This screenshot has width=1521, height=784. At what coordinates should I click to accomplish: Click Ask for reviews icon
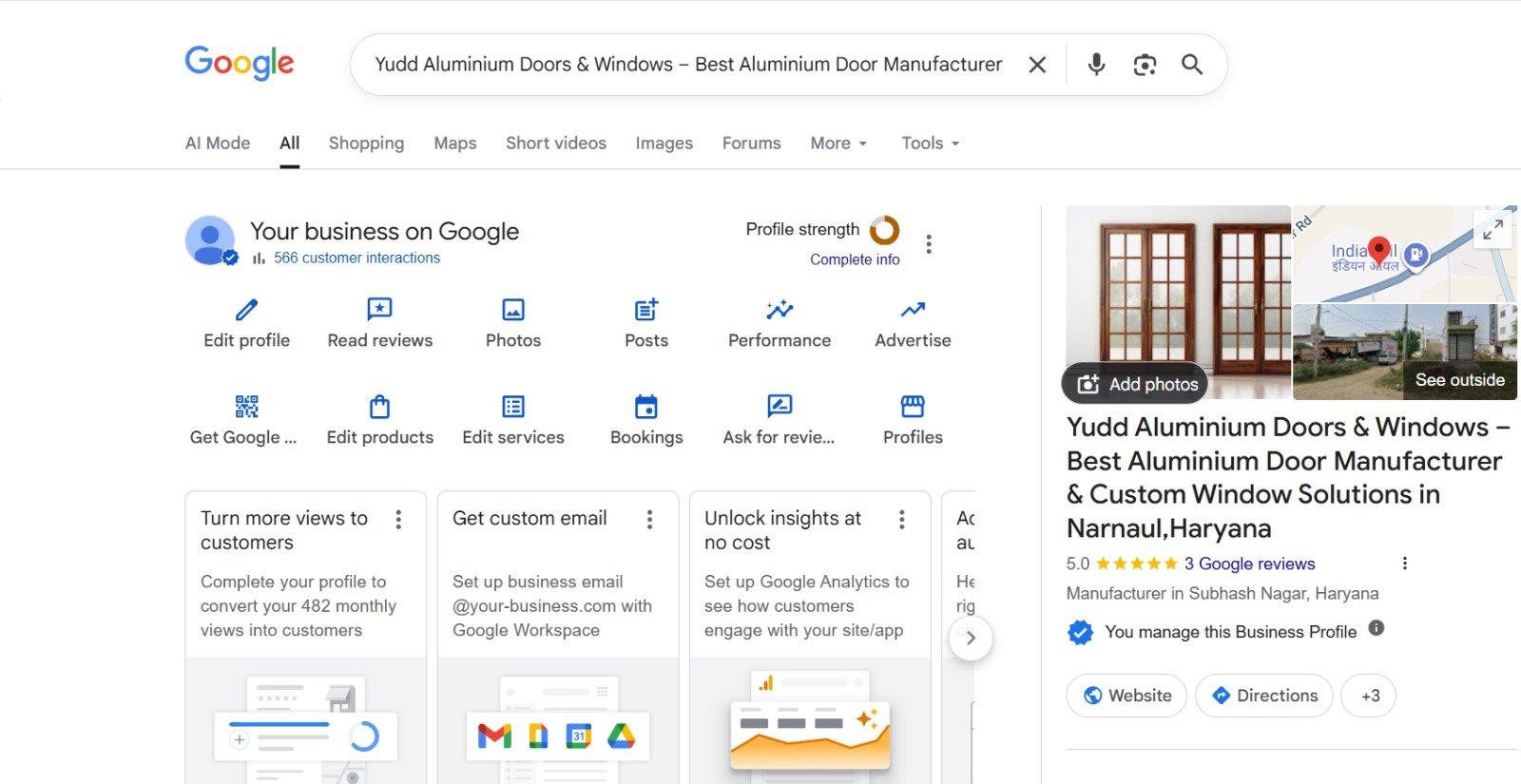point(780,407)
